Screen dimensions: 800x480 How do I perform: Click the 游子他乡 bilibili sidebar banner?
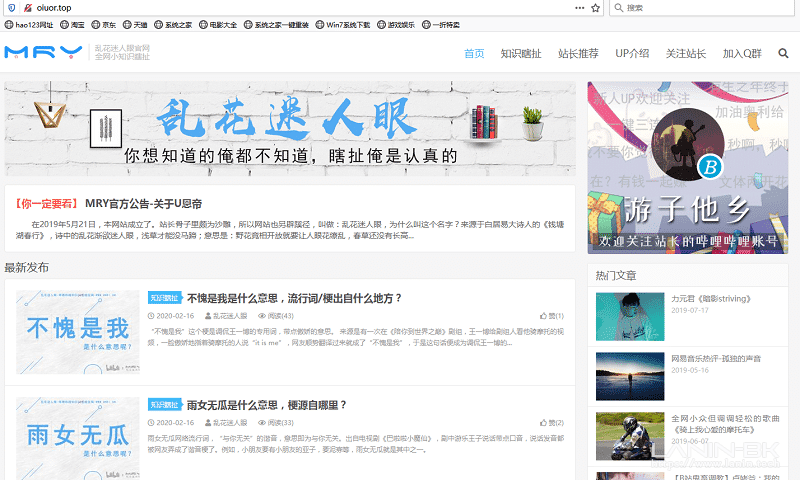point(688,167)
